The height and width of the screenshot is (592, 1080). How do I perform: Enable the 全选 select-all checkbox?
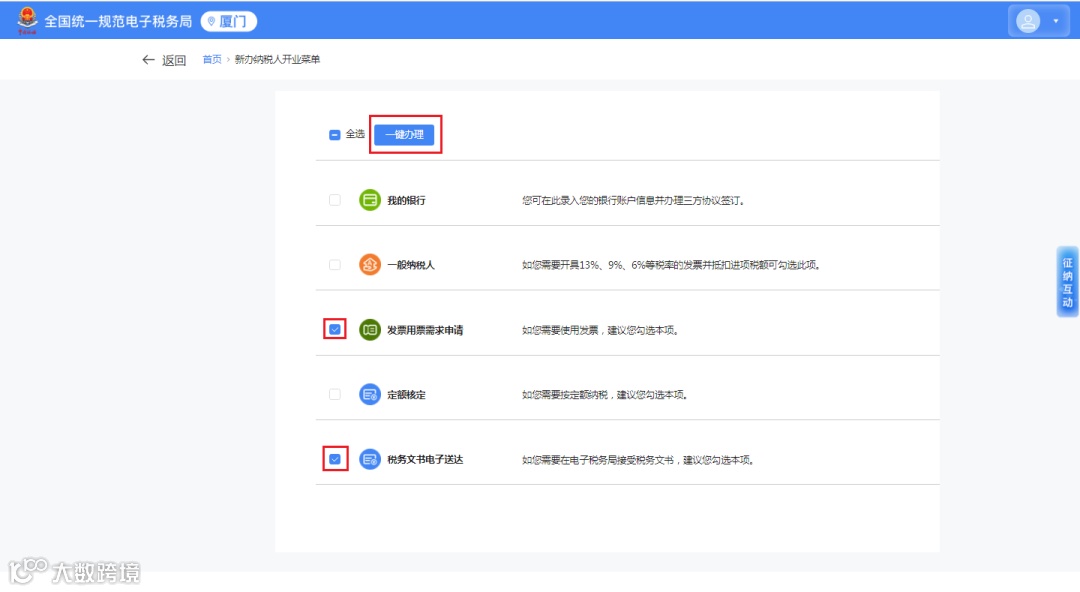coord(334,134)
